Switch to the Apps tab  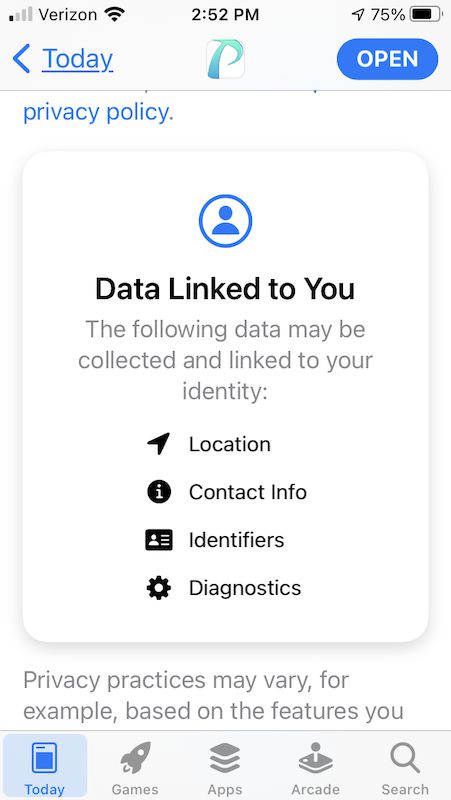click(225, 767)
